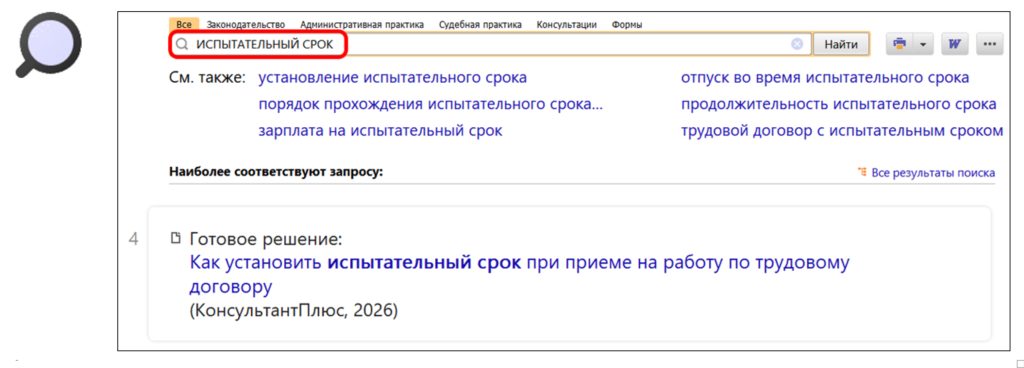
Task: Switch to the Формы tab
Action: (627, 25)
